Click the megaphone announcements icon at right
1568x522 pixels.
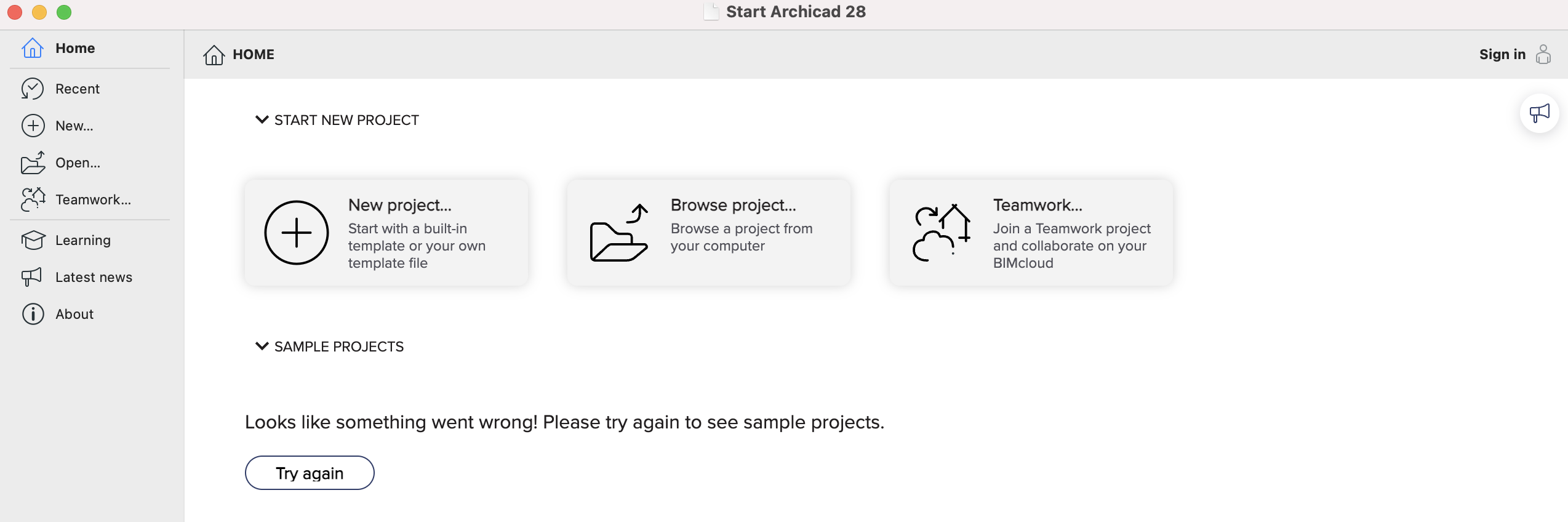point(1539,113)
